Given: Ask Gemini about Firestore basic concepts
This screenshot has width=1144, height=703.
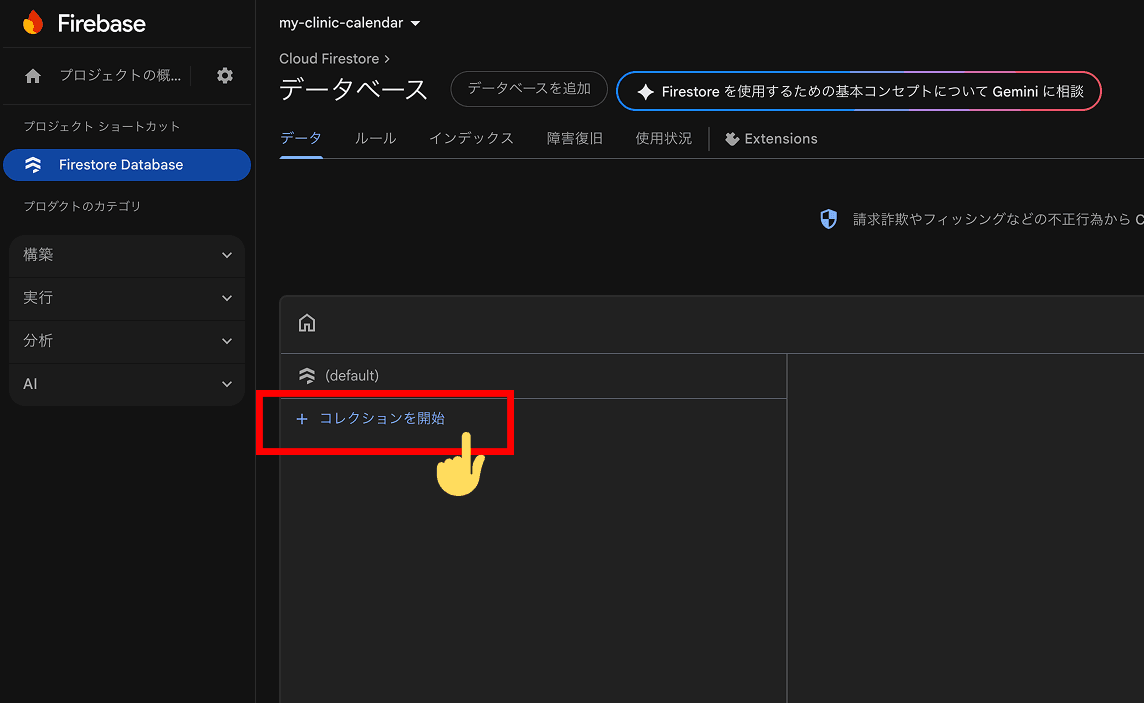Looking at the screenshot, I should [859, 91].
